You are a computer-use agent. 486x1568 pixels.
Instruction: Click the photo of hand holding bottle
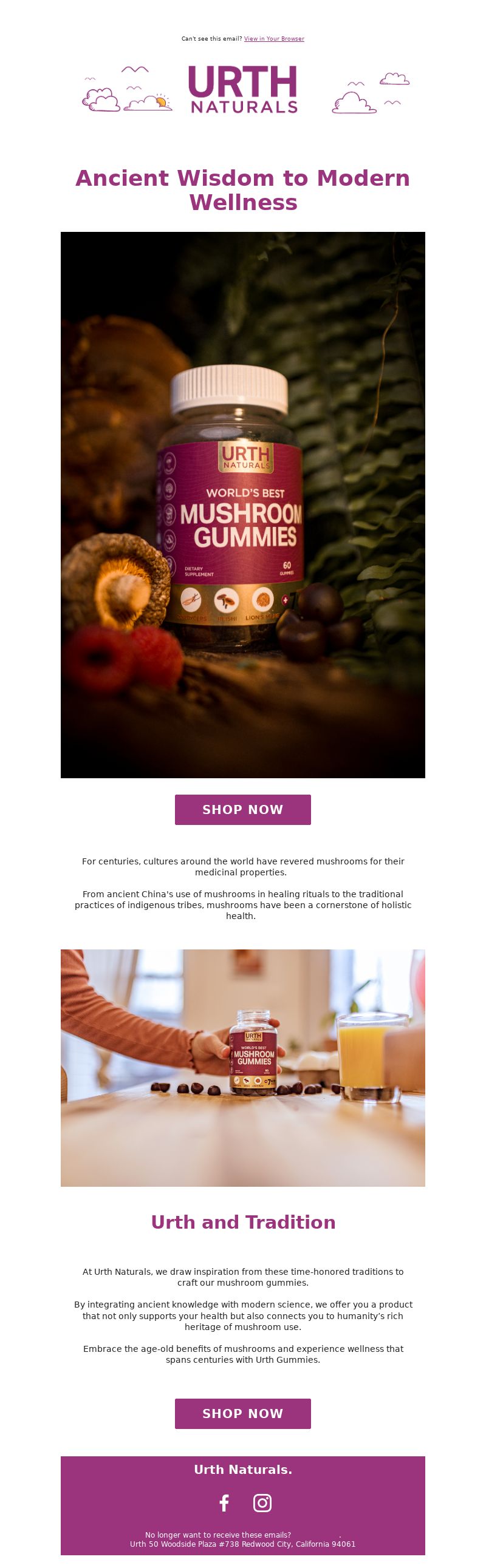[x=243, y=1068]
